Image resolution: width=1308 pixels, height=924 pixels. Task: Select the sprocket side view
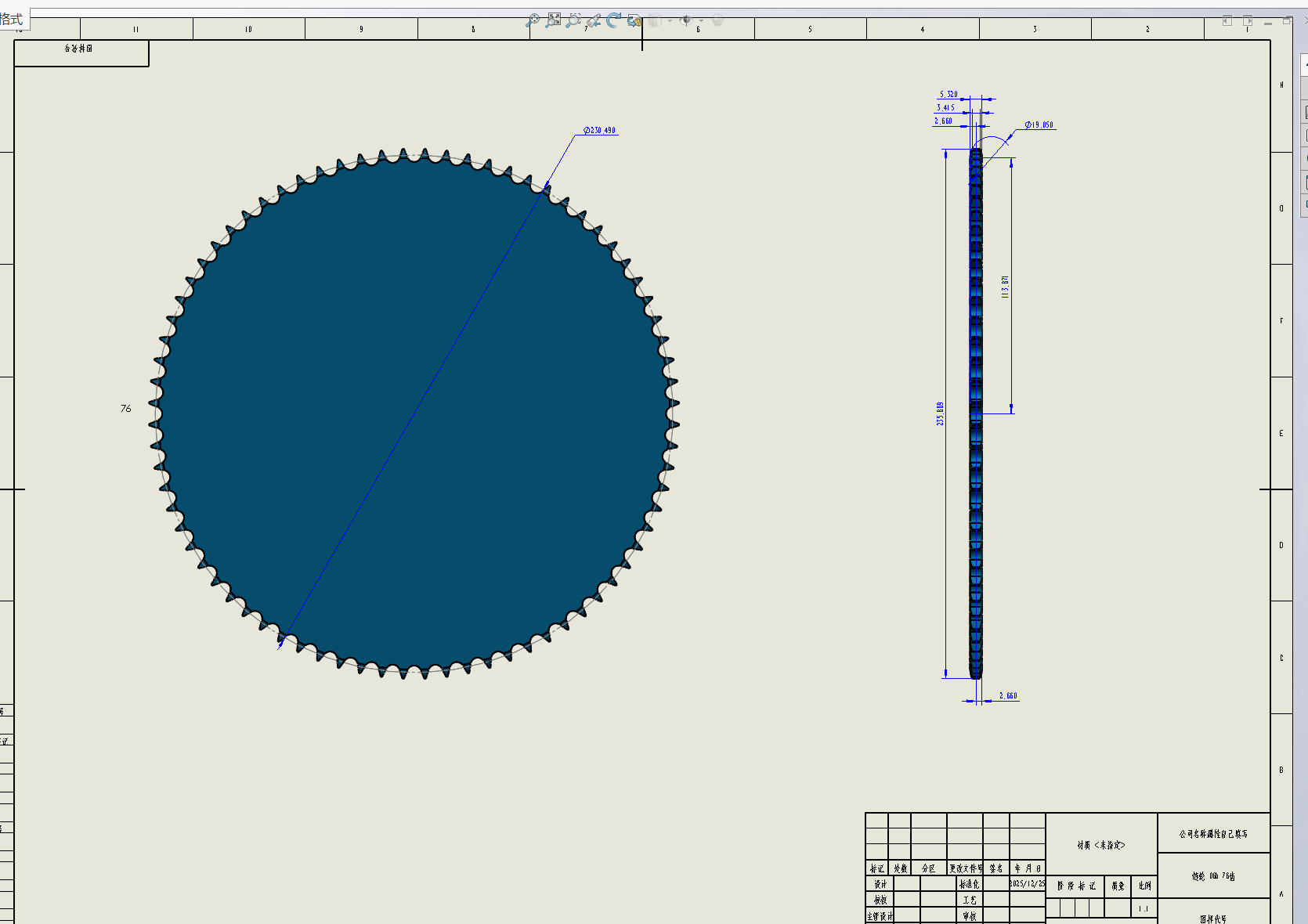coord(976,413)
